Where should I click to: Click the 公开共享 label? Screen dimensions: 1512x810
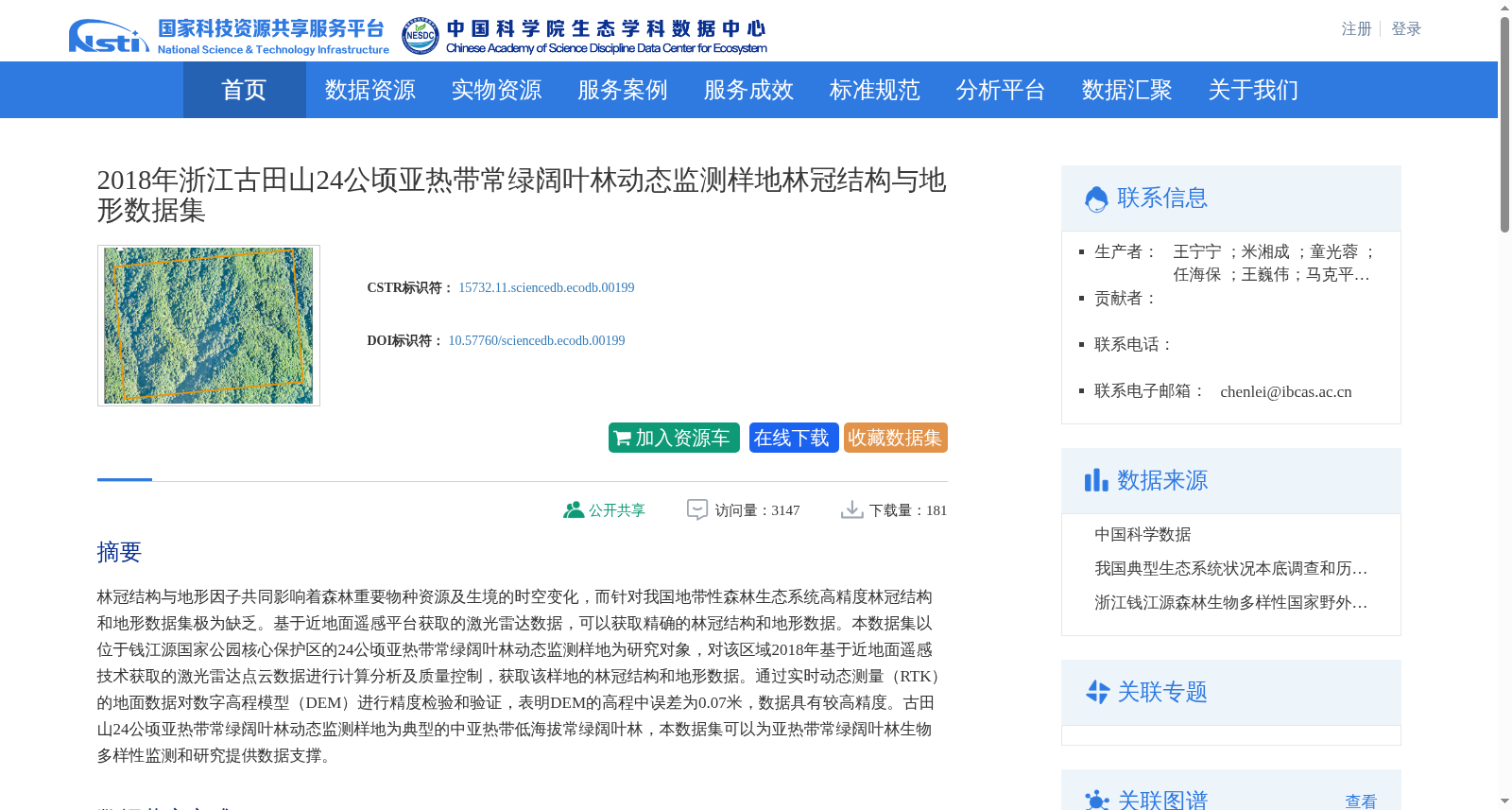click(617, 510)
